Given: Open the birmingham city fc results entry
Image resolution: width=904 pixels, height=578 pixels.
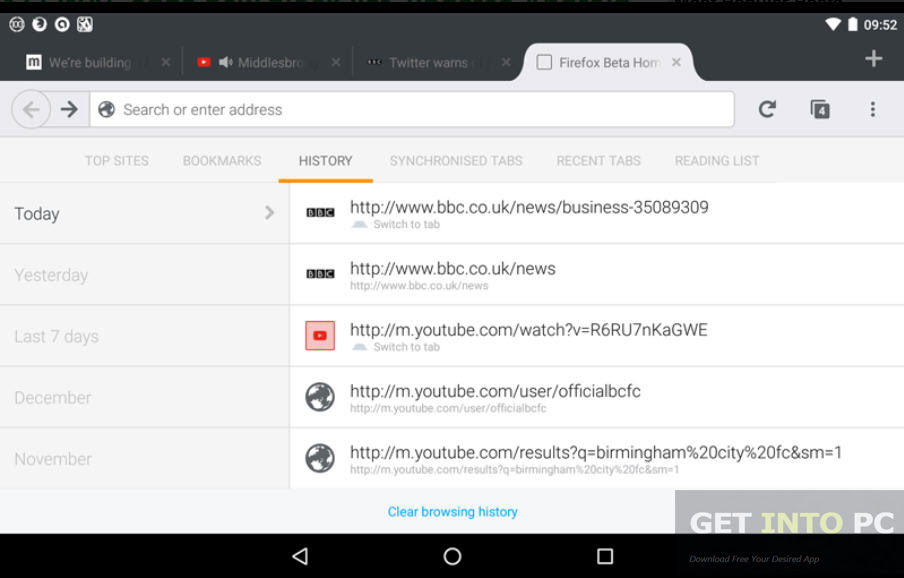Looking at the screenshot, I should [597, 459].
